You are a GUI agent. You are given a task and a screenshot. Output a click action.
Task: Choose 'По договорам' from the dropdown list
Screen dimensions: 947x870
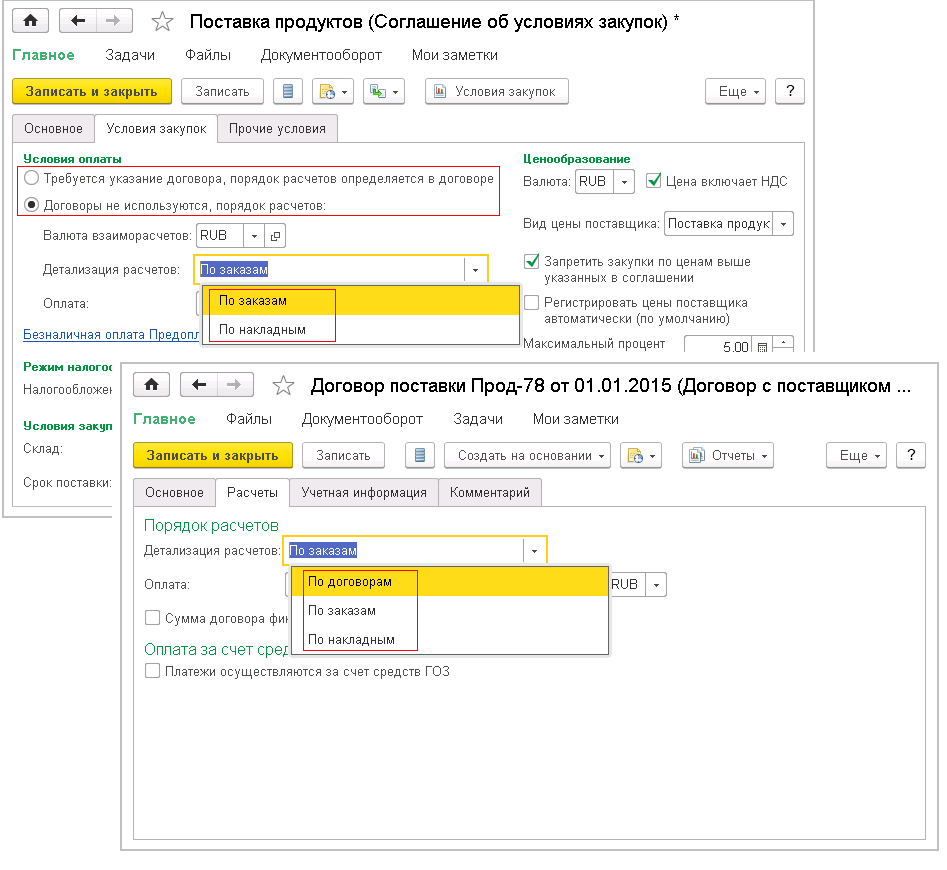click(x=349, y=581)
